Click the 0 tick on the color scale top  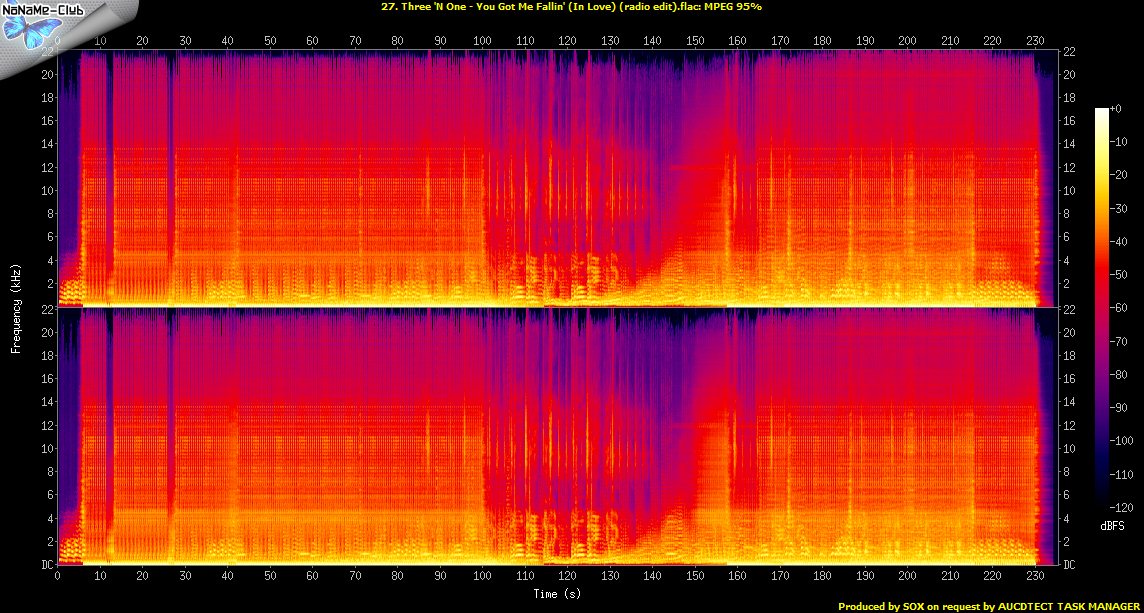1122,108
